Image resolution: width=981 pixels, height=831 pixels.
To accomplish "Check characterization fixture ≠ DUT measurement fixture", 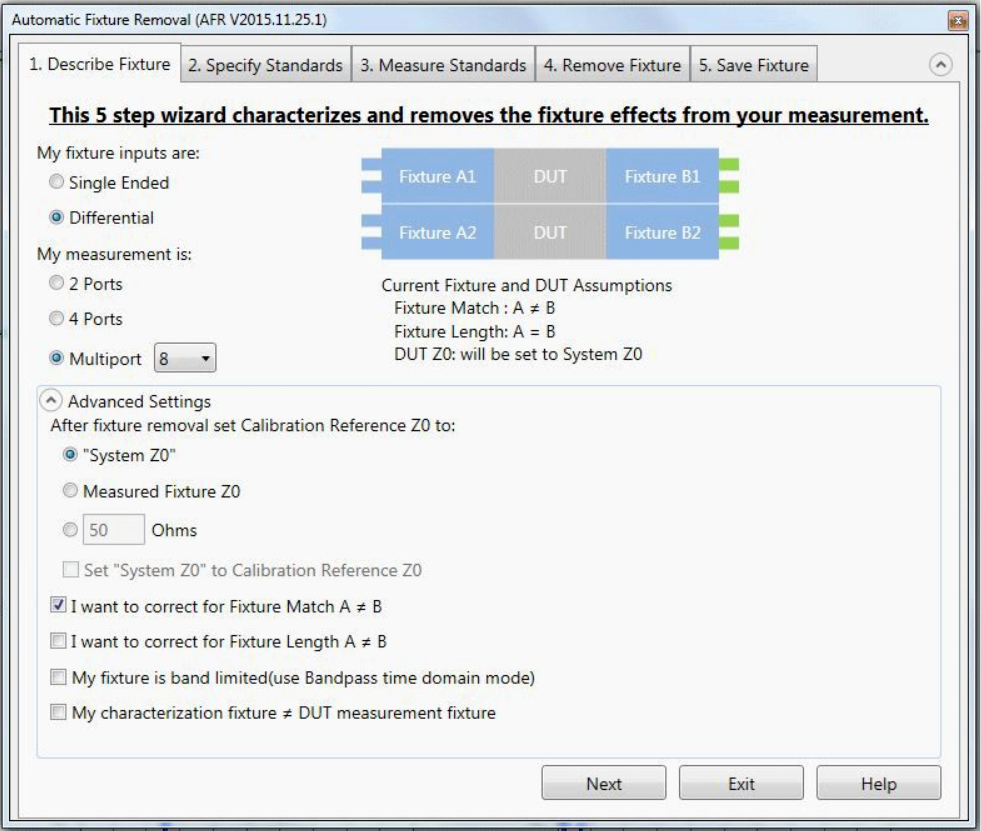I will 58,712.
